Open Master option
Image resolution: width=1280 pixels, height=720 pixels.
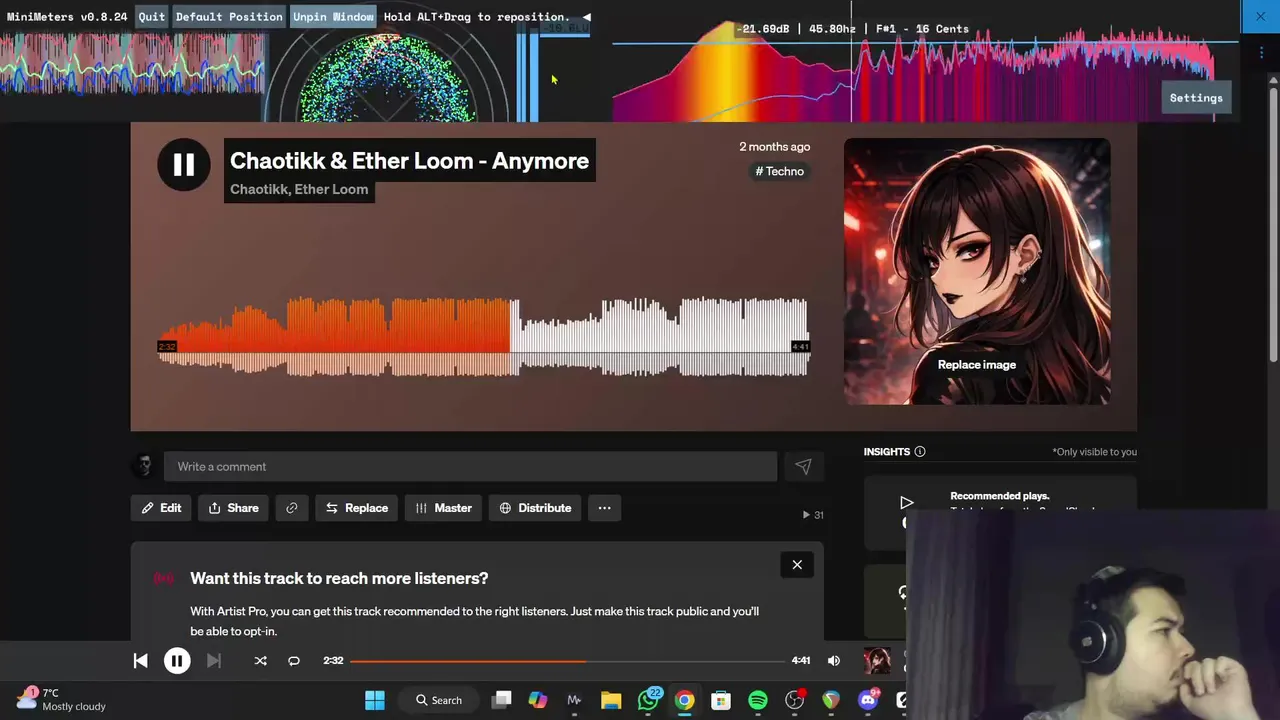(443, 508)
